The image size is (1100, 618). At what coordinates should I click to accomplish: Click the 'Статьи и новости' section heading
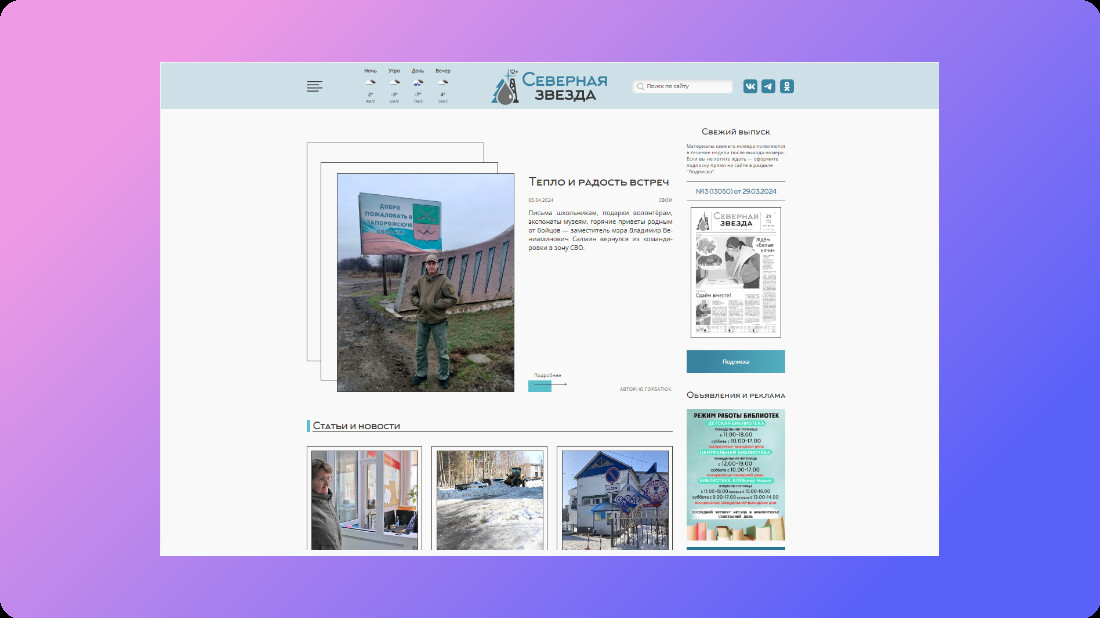(x=356, y=426)
